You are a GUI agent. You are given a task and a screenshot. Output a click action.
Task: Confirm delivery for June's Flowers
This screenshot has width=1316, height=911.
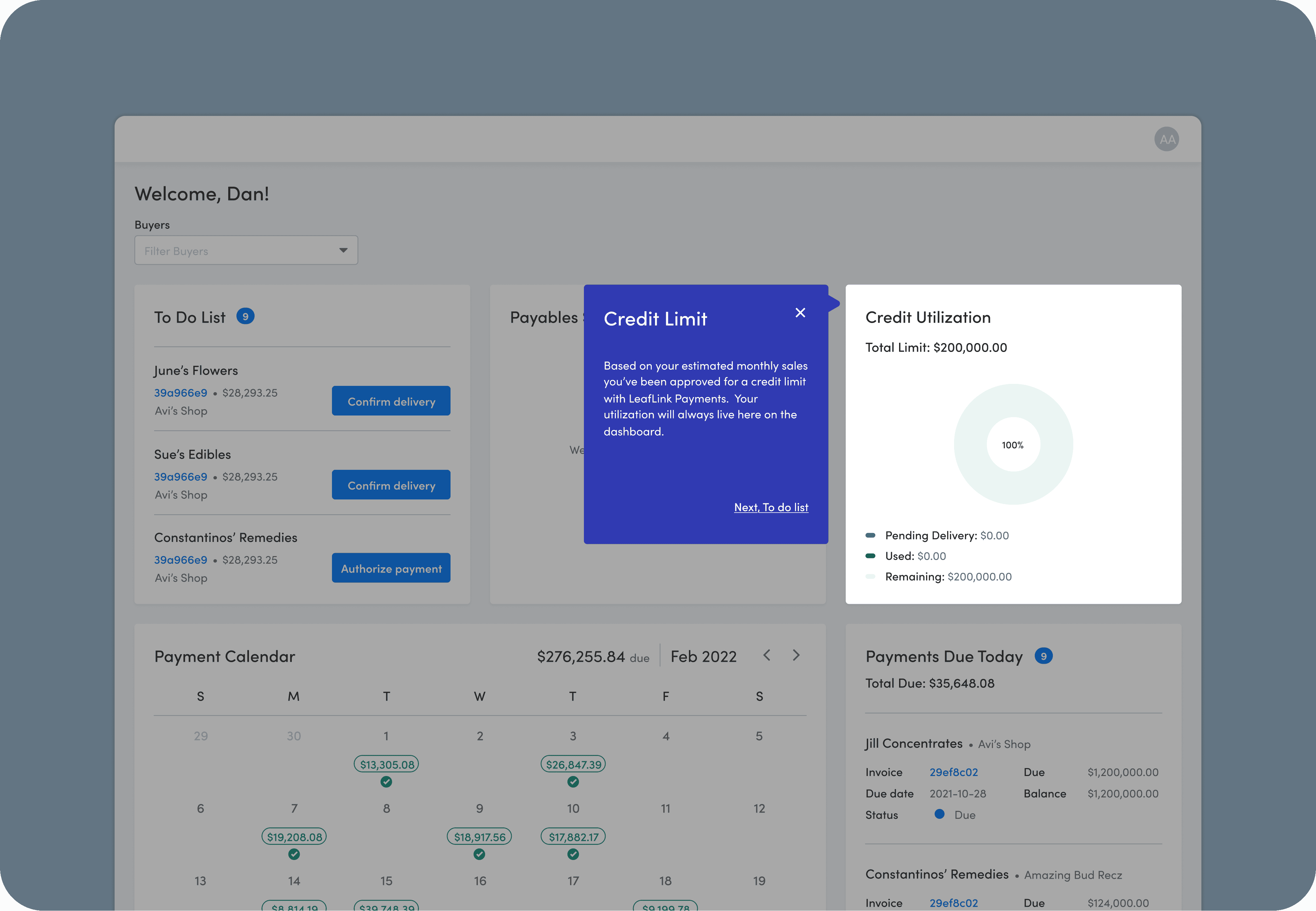coord(391,401)
